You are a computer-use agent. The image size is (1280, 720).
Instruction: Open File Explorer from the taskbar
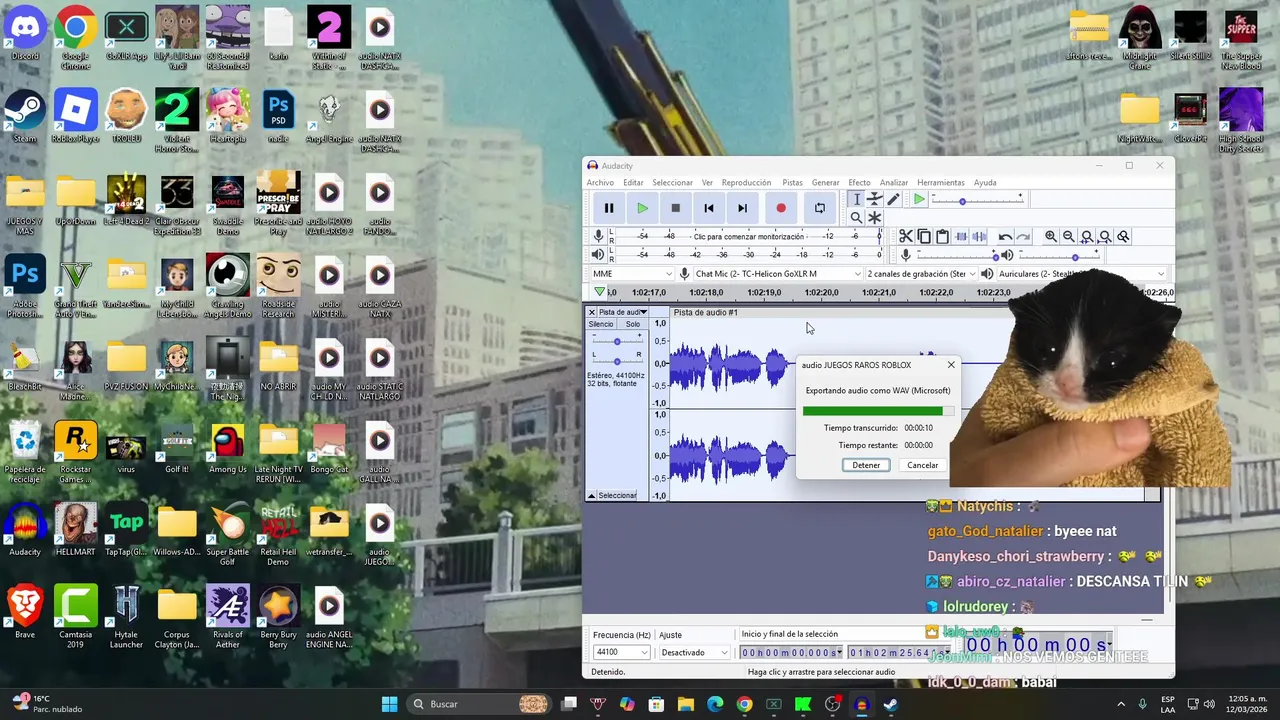[686, 704]
